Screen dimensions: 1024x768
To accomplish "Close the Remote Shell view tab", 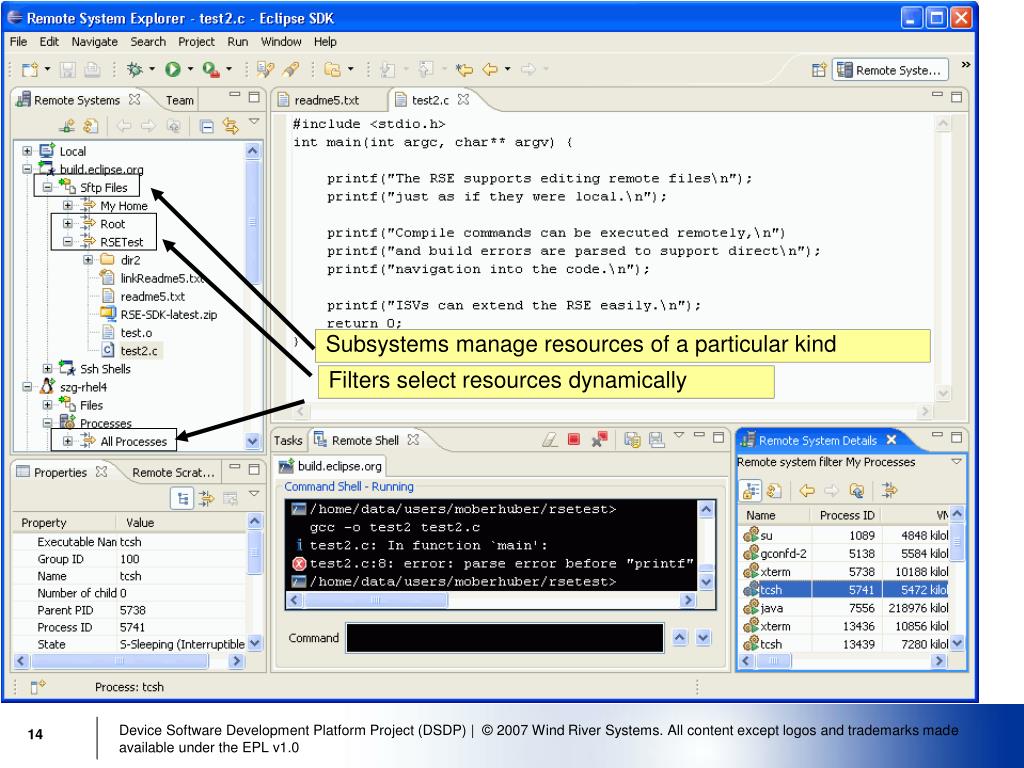I will (413, 440).
